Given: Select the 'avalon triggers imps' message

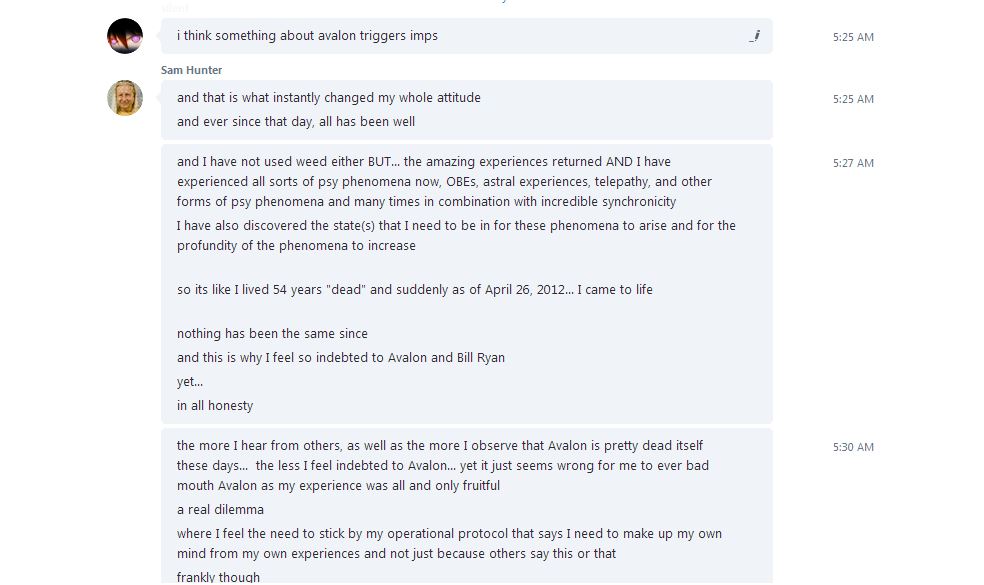Looking at the screenshot, I should point(308,36).
